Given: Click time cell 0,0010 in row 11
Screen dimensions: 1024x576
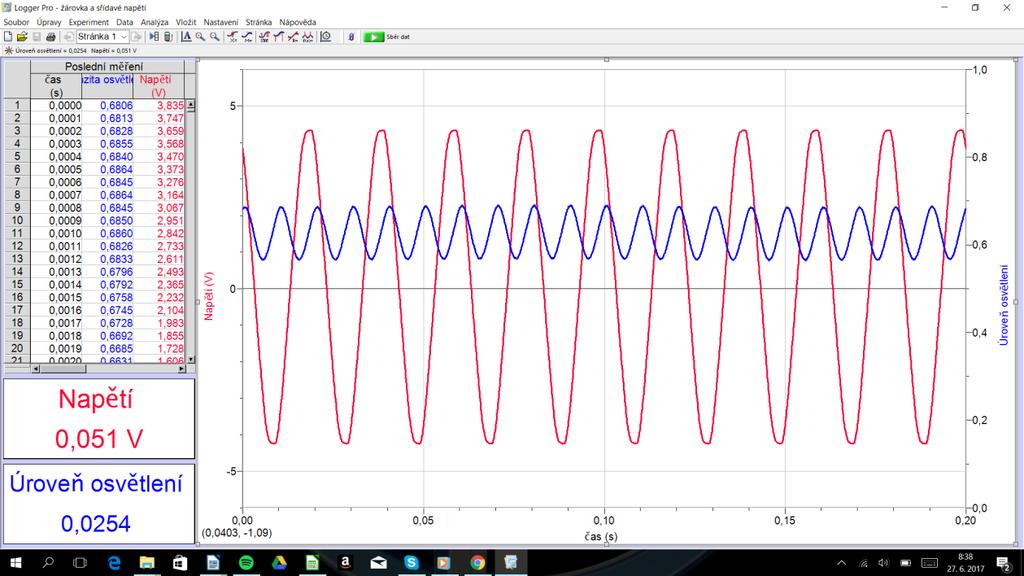Looking at the screenshot, I should click(x=56, y=233).
